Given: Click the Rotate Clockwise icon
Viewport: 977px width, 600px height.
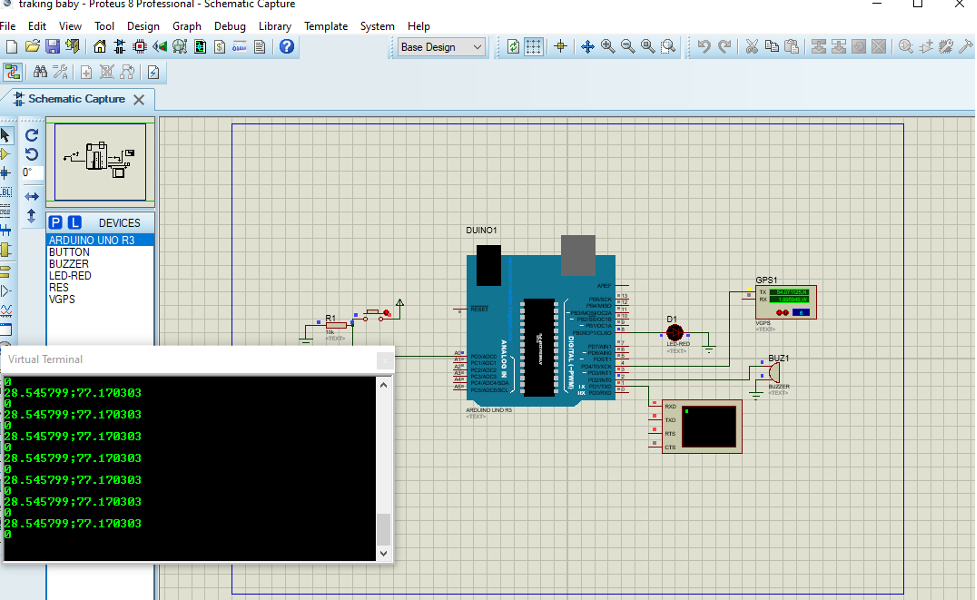Looking at the screenshot, I should (x=31, y=136).
